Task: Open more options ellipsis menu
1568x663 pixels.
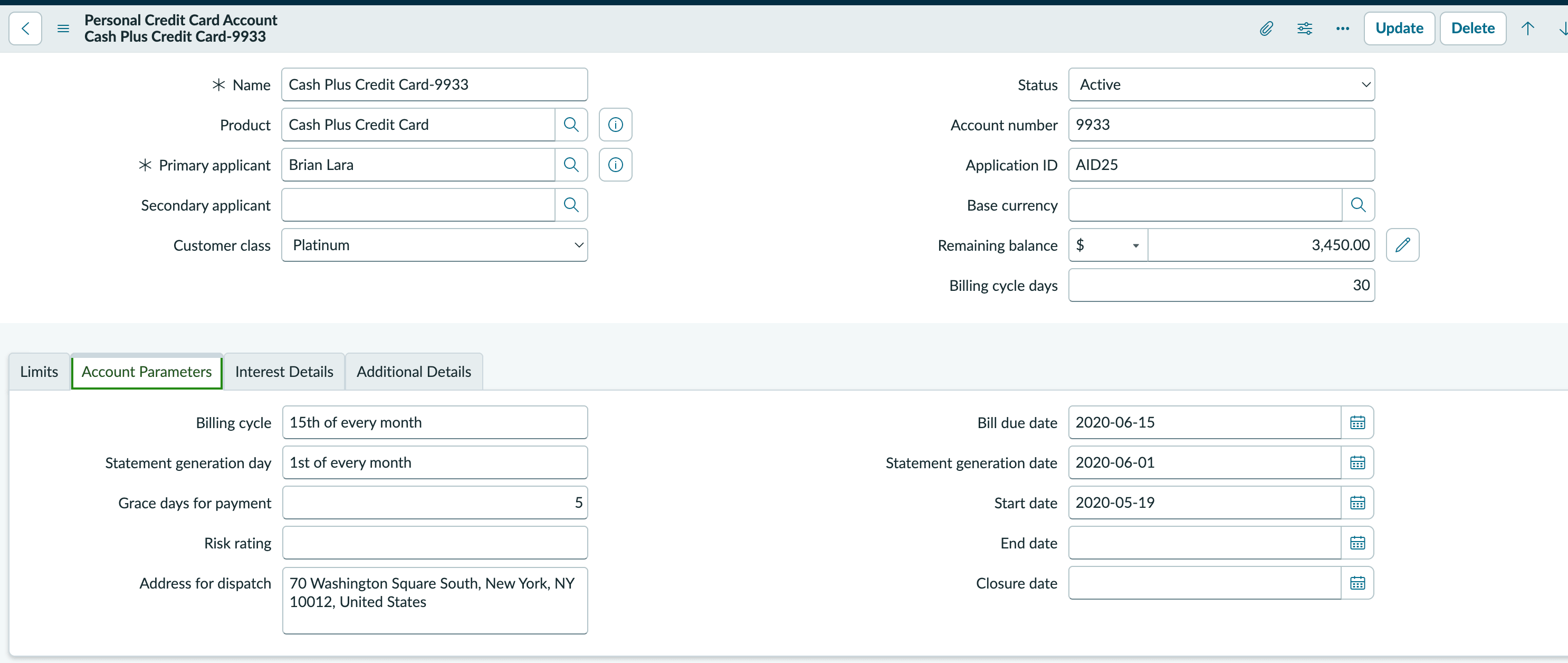Action: [x=1342, y=29]
